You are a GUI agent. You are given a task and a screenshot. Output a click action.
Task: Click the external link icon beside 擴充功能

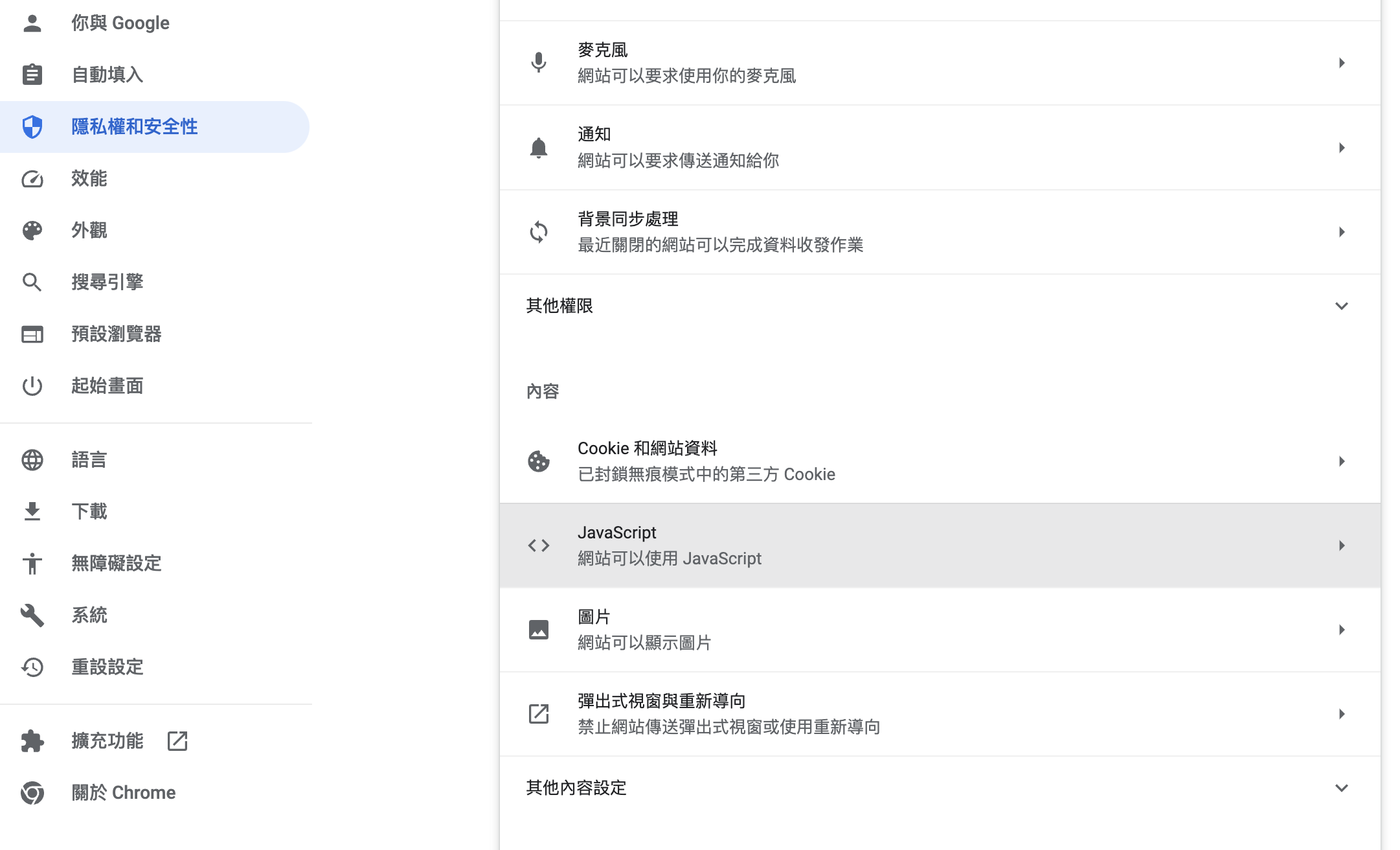pos(177,741)
